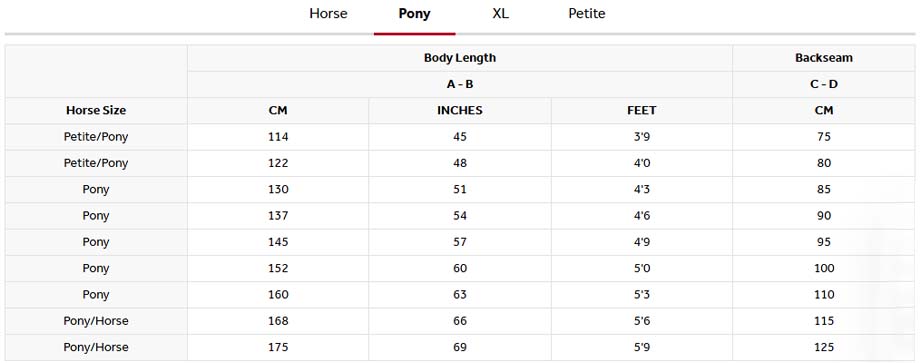
Task: Open the XL size tab
Action: (500, 13)
